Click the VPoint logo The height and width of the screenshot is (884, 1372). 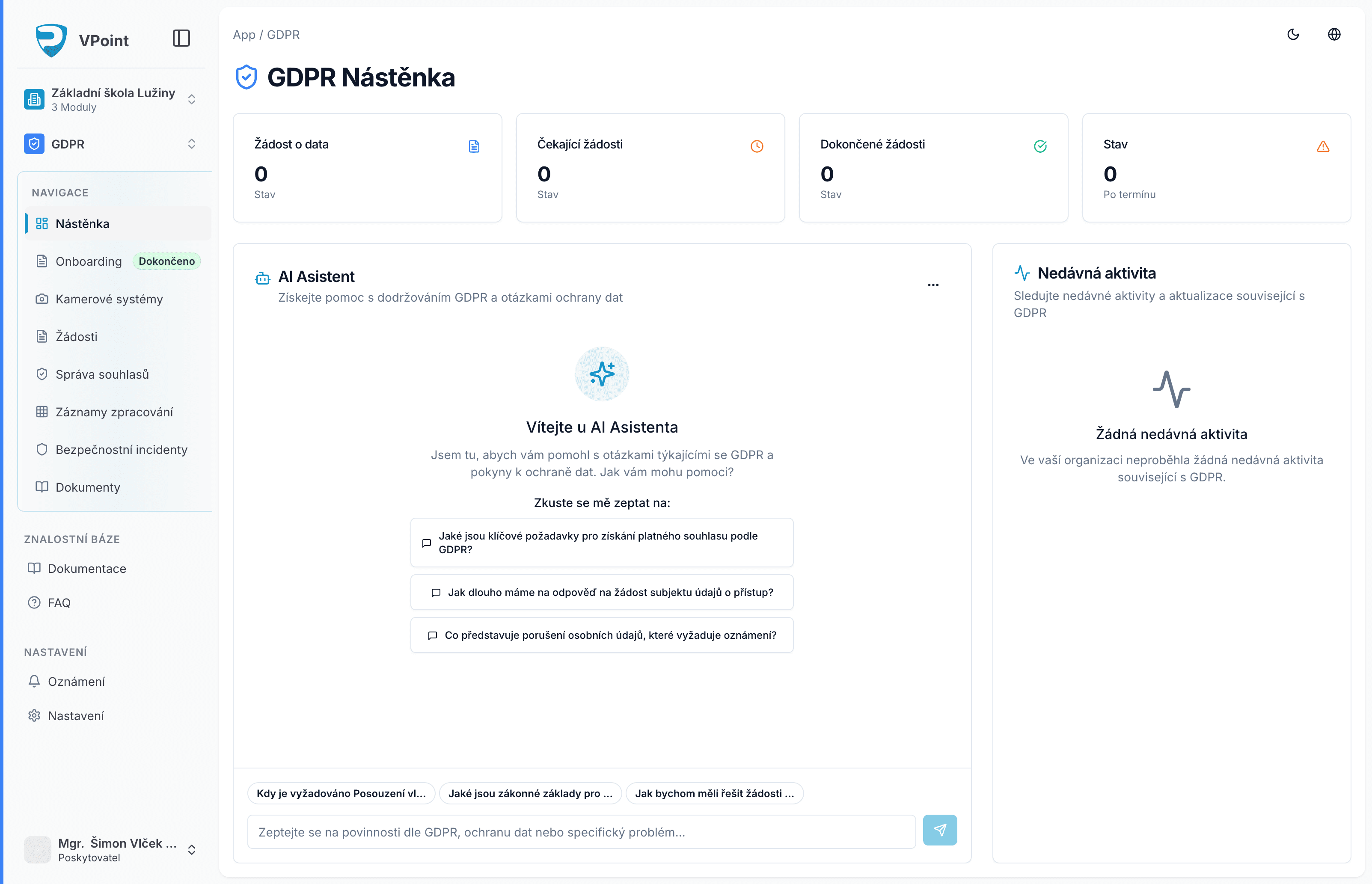pos(52,40)
